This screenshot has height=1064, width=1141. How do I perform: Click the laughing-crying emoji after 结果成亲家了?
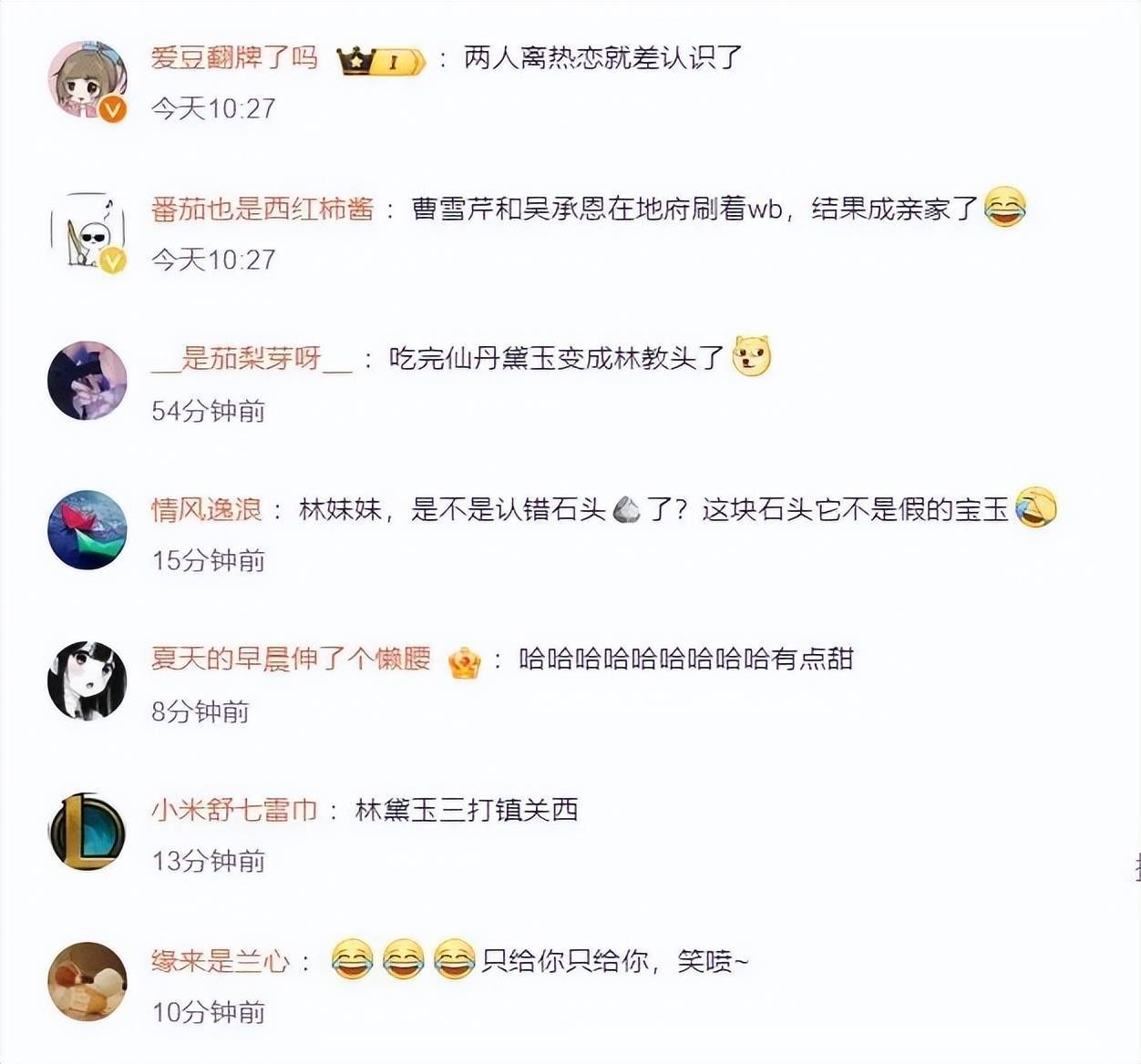1004,208
